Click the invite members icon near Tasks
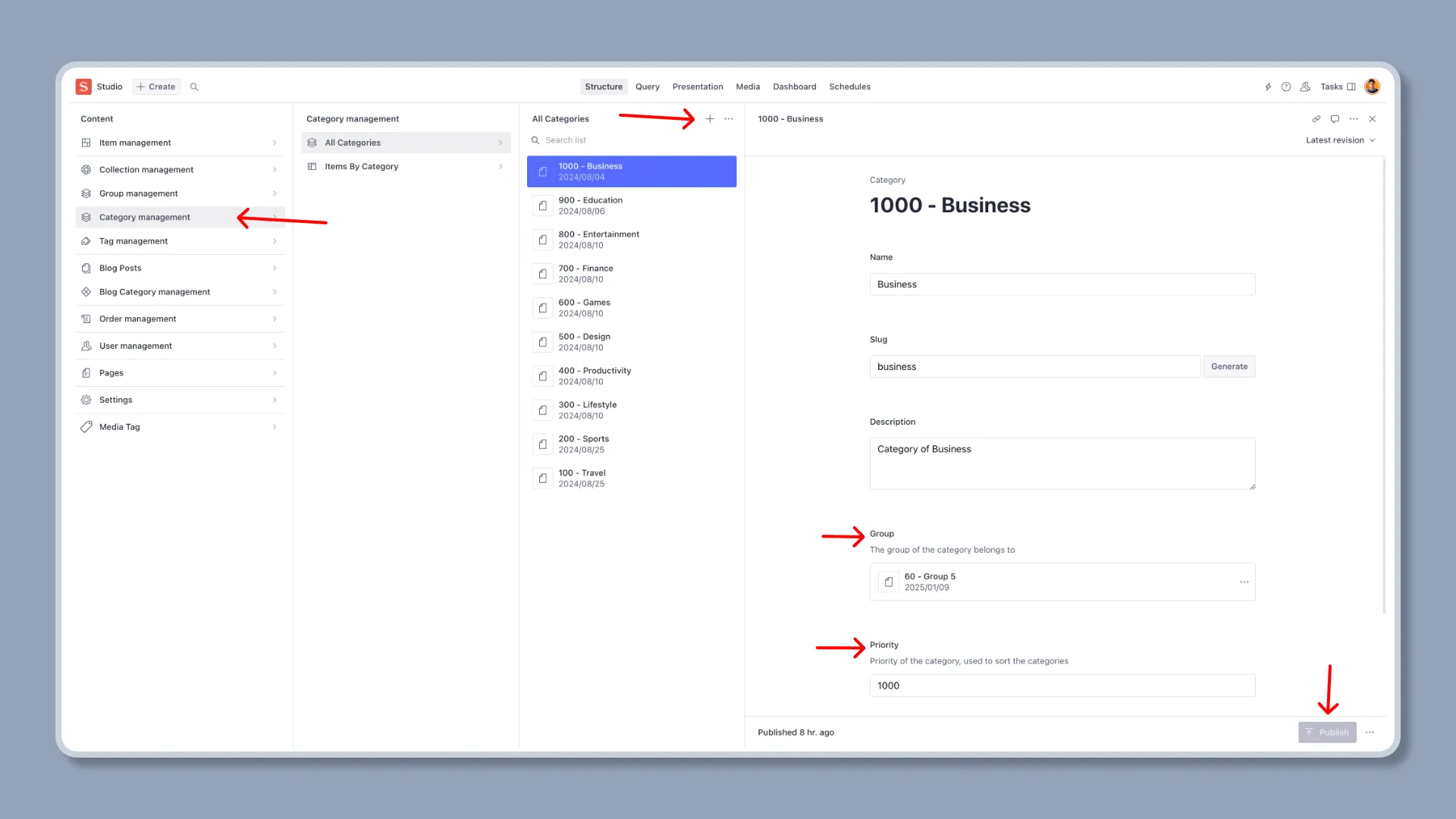The height and width of the screenshot is (819, 1456). point(1305,86)
